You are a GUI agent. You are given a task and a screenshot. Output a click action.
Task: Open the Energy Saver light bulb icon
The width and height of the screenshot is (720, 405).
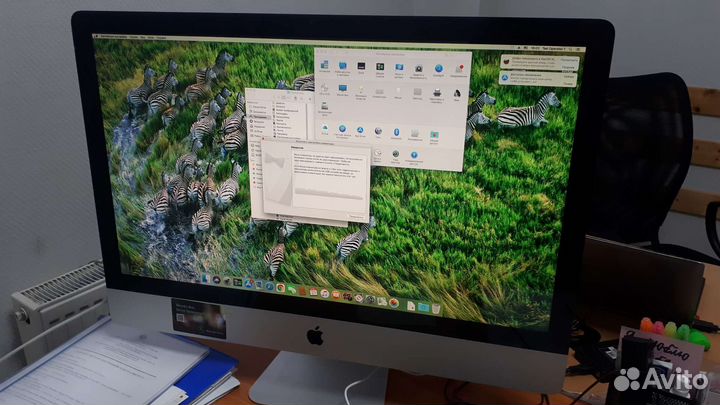(361, 89)
